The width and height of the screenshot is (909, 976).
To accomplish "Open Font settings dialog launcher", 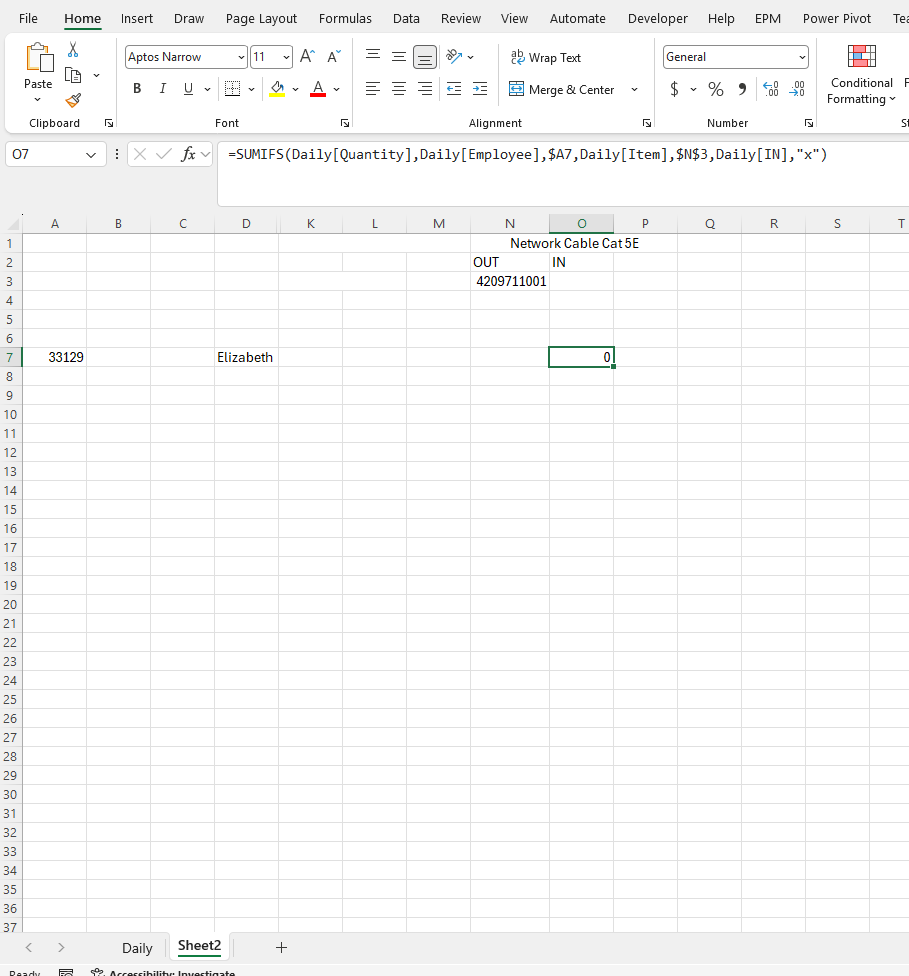I will (x=345, y=123).
